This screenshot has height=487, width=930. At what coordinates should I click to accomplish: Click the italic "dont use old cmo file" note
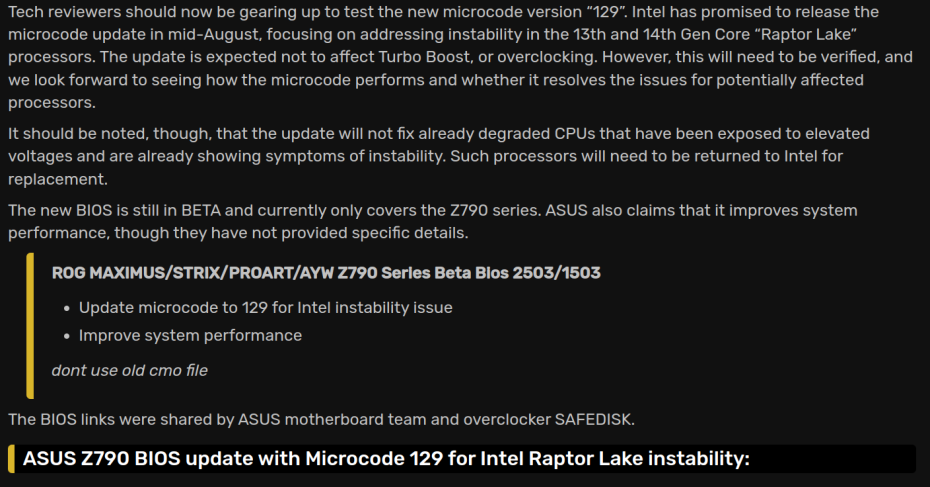(x=130, y=370)
